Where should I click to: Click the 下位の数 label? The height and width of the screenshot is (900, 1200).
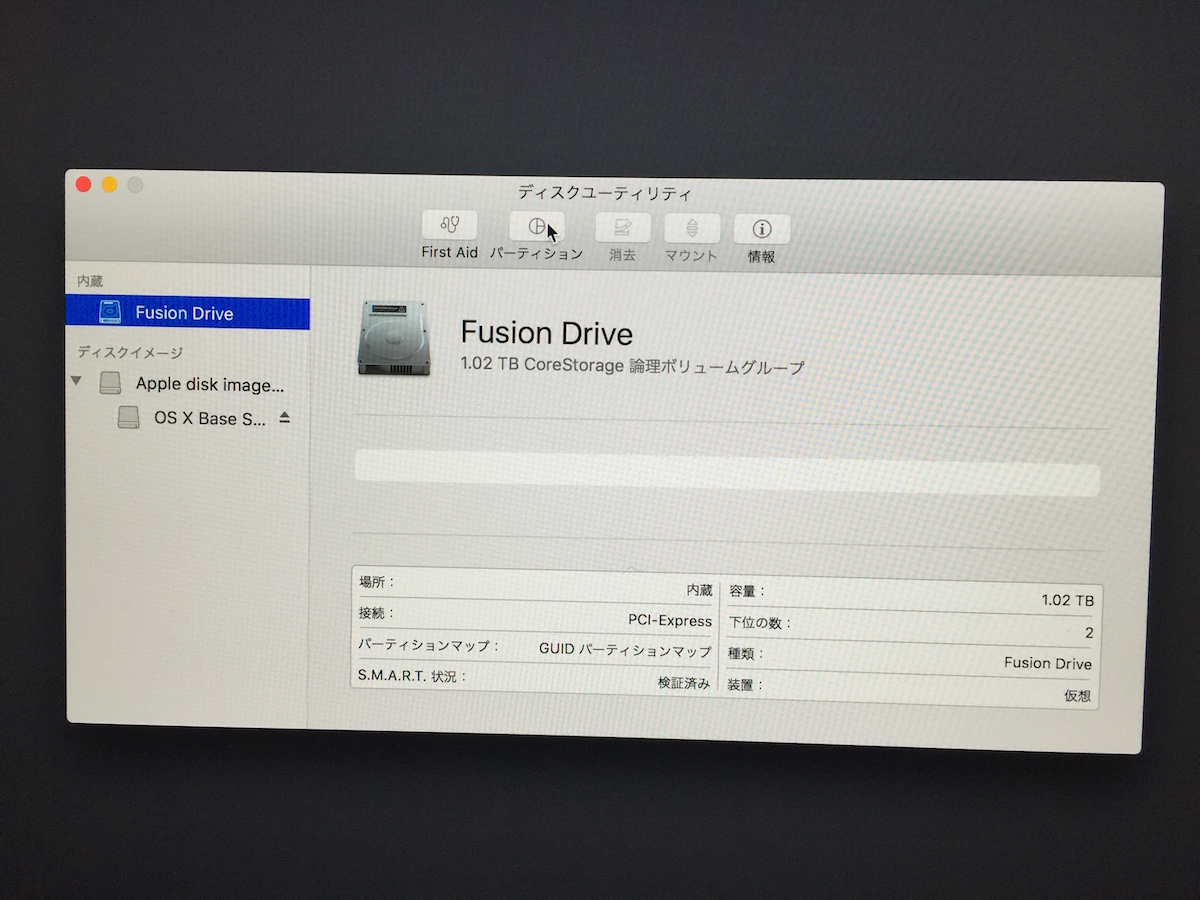click(x=759, y=622)
